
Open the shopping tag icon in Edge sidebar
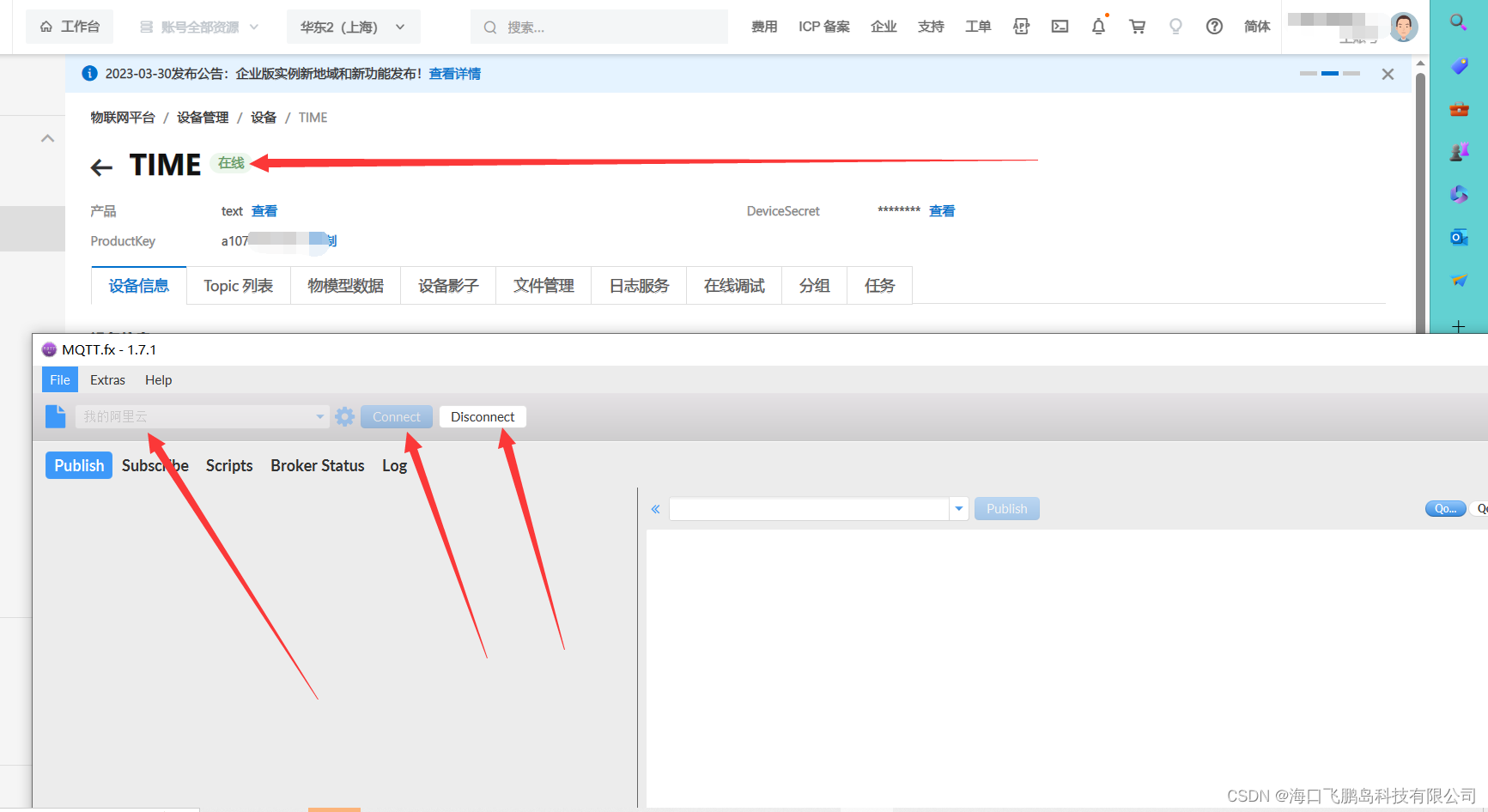1459,66
